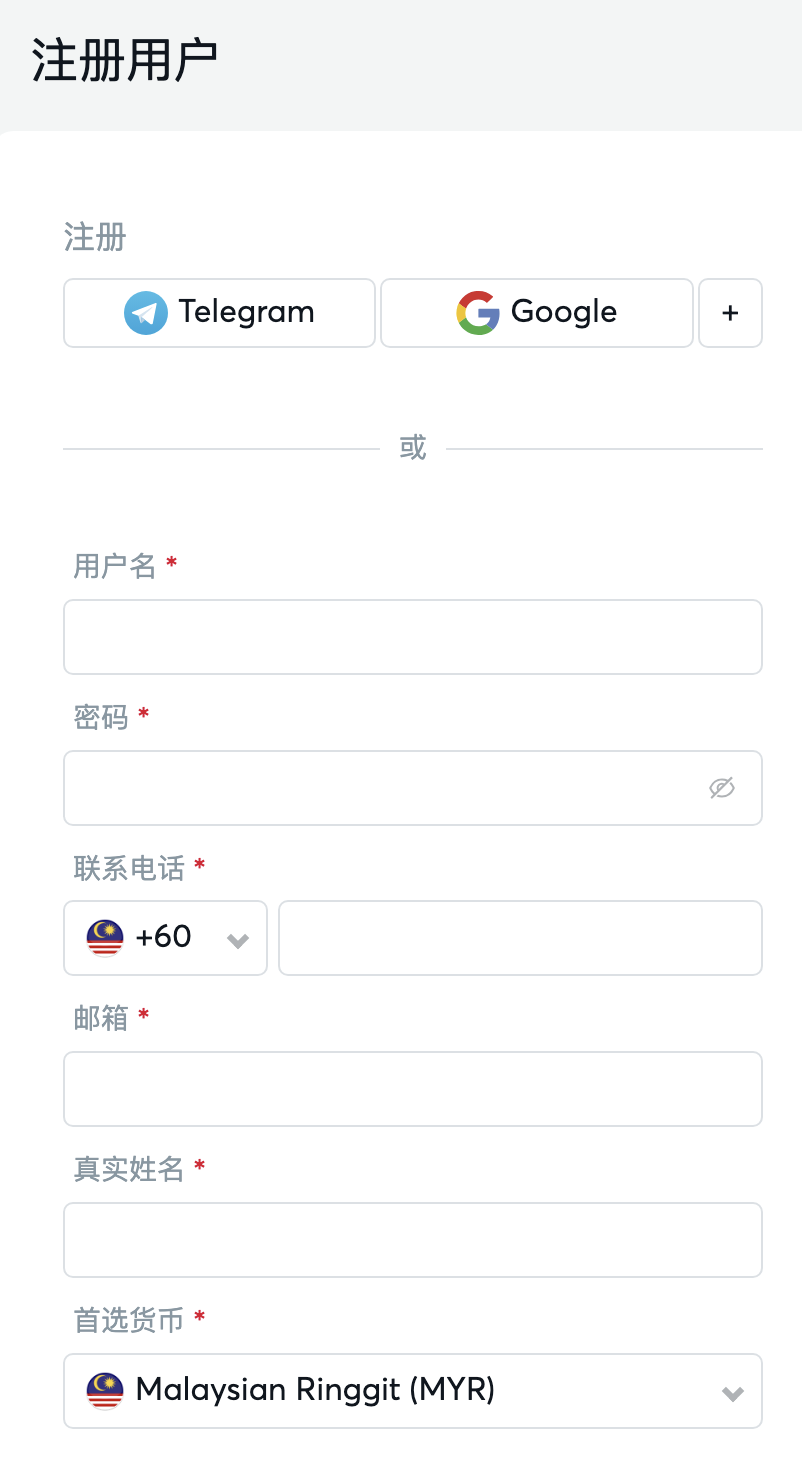
Task: Expand the +60 country code chevron
Action: [x=238, y=940]
